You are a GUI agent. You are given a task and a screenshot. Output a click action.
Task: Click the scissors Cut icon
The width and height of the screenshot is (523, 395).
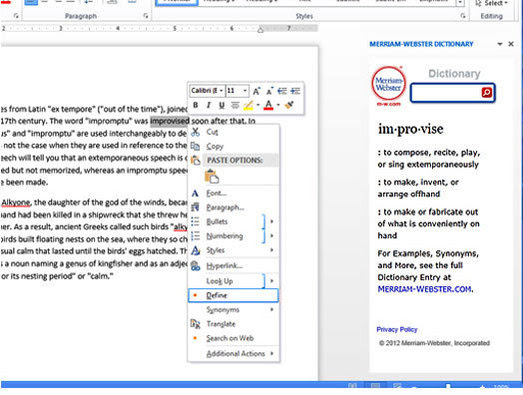195,132
